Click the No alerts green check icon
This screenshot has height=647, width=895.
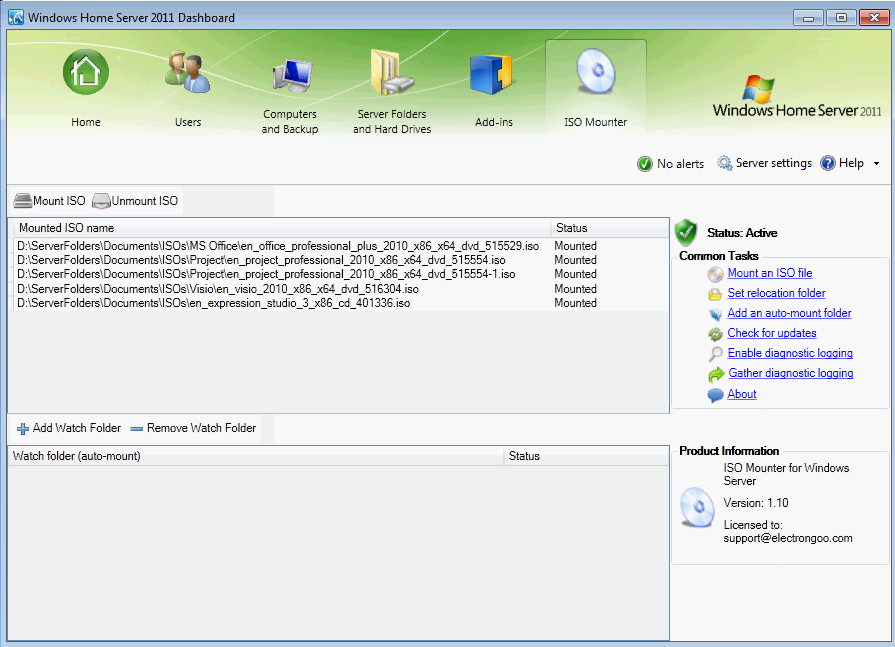coord(644,164)
